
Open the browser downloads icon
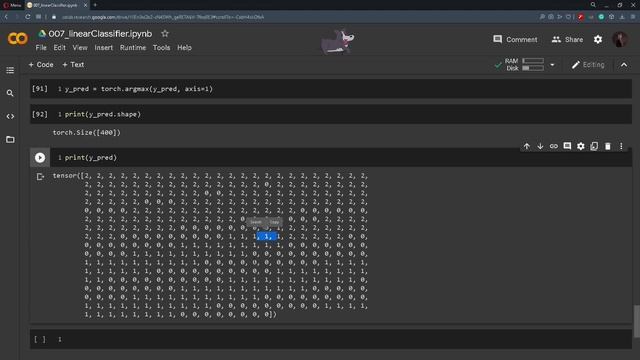click(622, 17)
